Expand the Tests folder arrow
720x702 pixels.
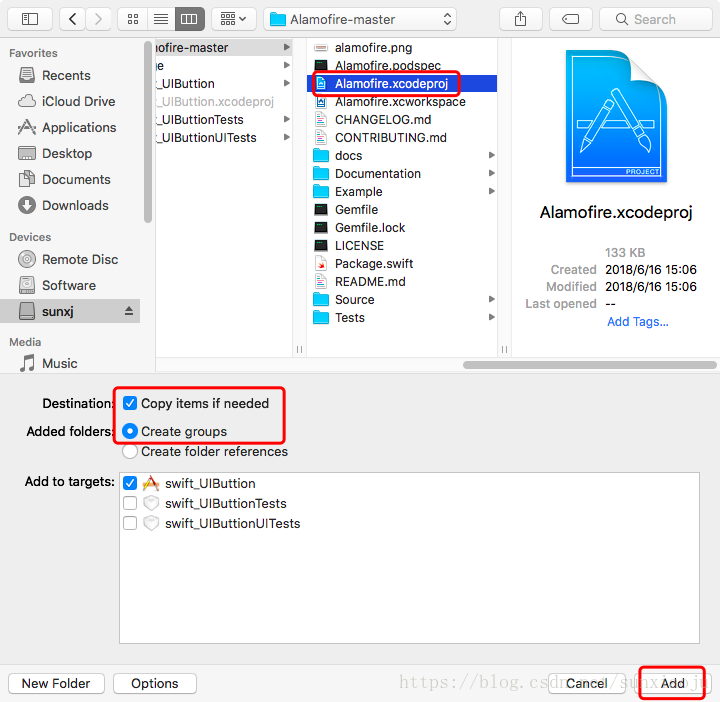tap(491, 318)
